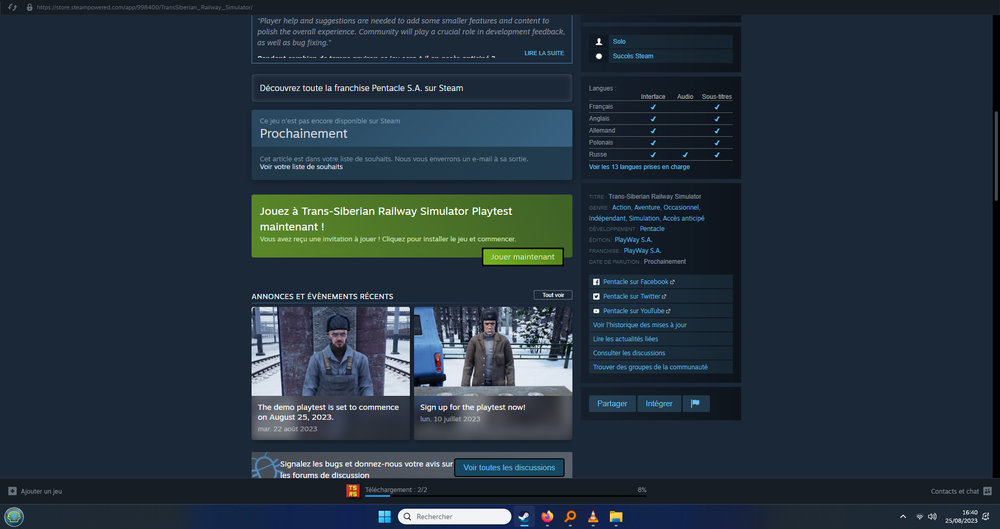Click PlayWay S.A. publisher link

click(633, 240)
